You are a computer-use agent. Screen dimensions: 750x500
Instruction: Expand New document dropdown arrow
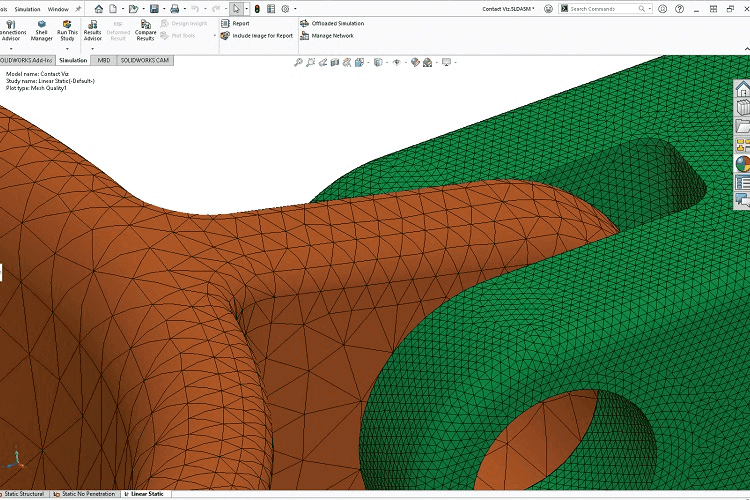pyautogui.click(x=122, y=9)
